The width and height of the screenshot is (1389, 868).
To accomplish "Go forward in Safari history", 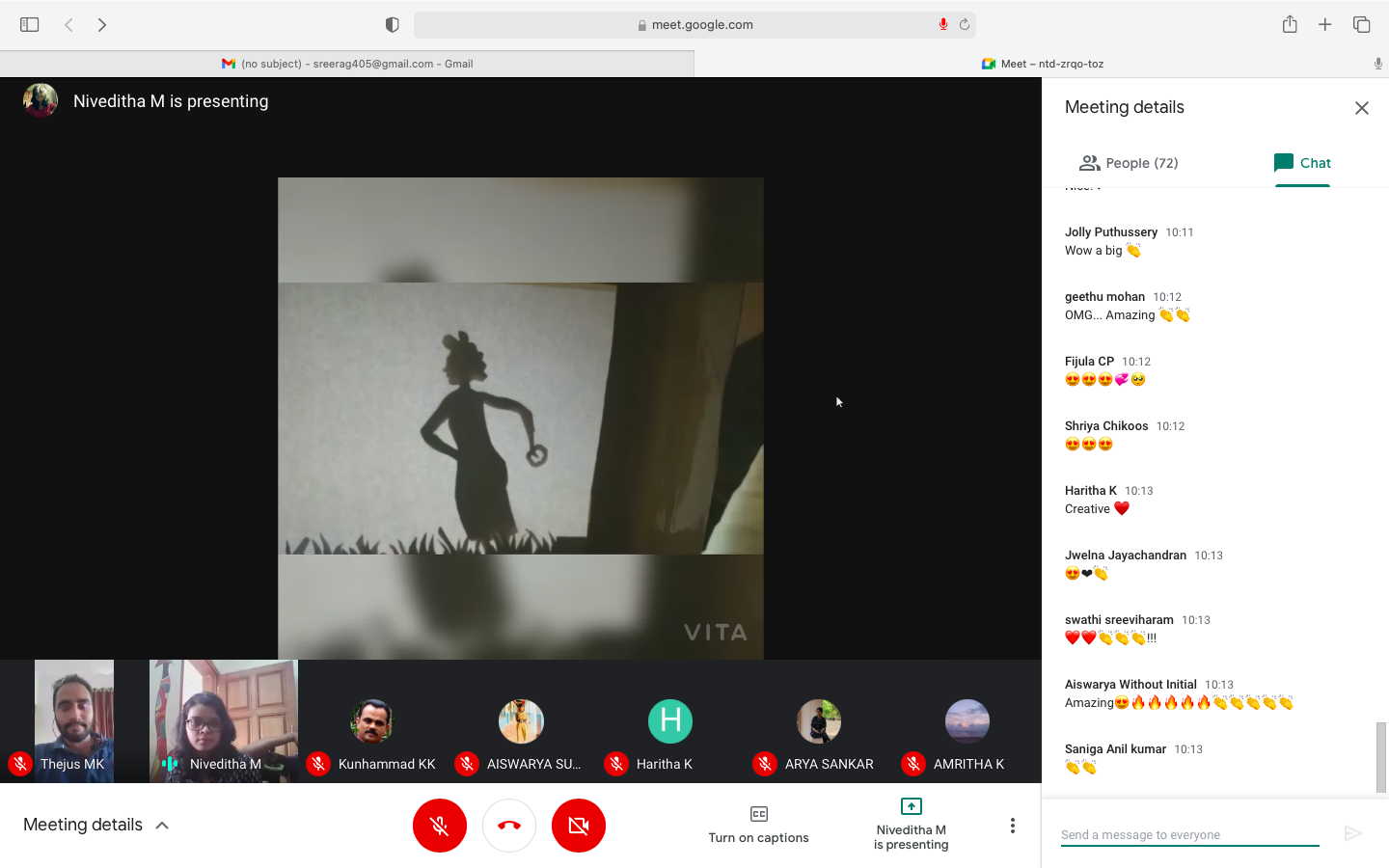I will (x=102, y=25).
